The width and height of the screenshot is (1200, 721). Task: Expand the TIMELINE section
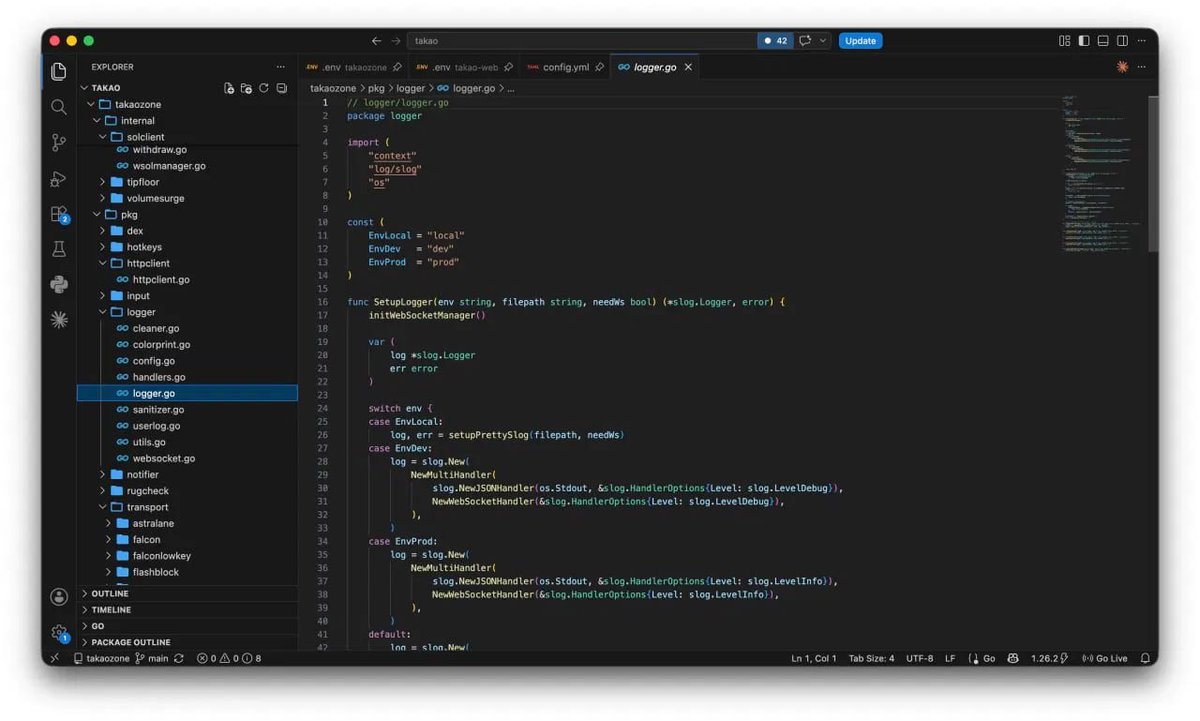(x=187, y=609)
